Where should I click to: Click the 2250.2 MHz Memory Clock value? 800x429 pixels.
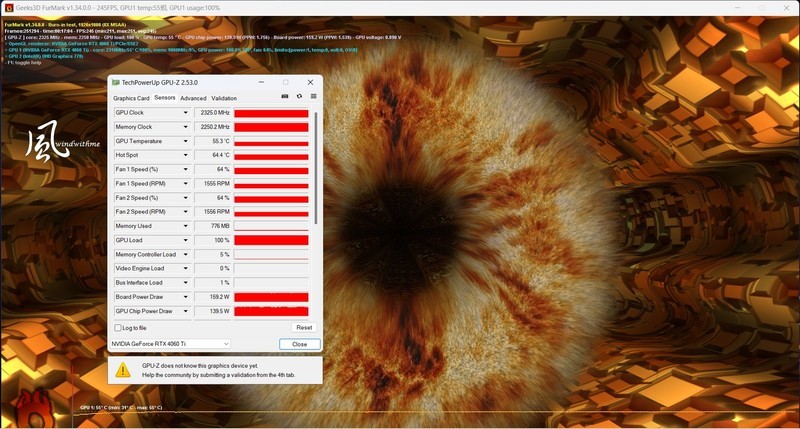click(x=212, y=127)
